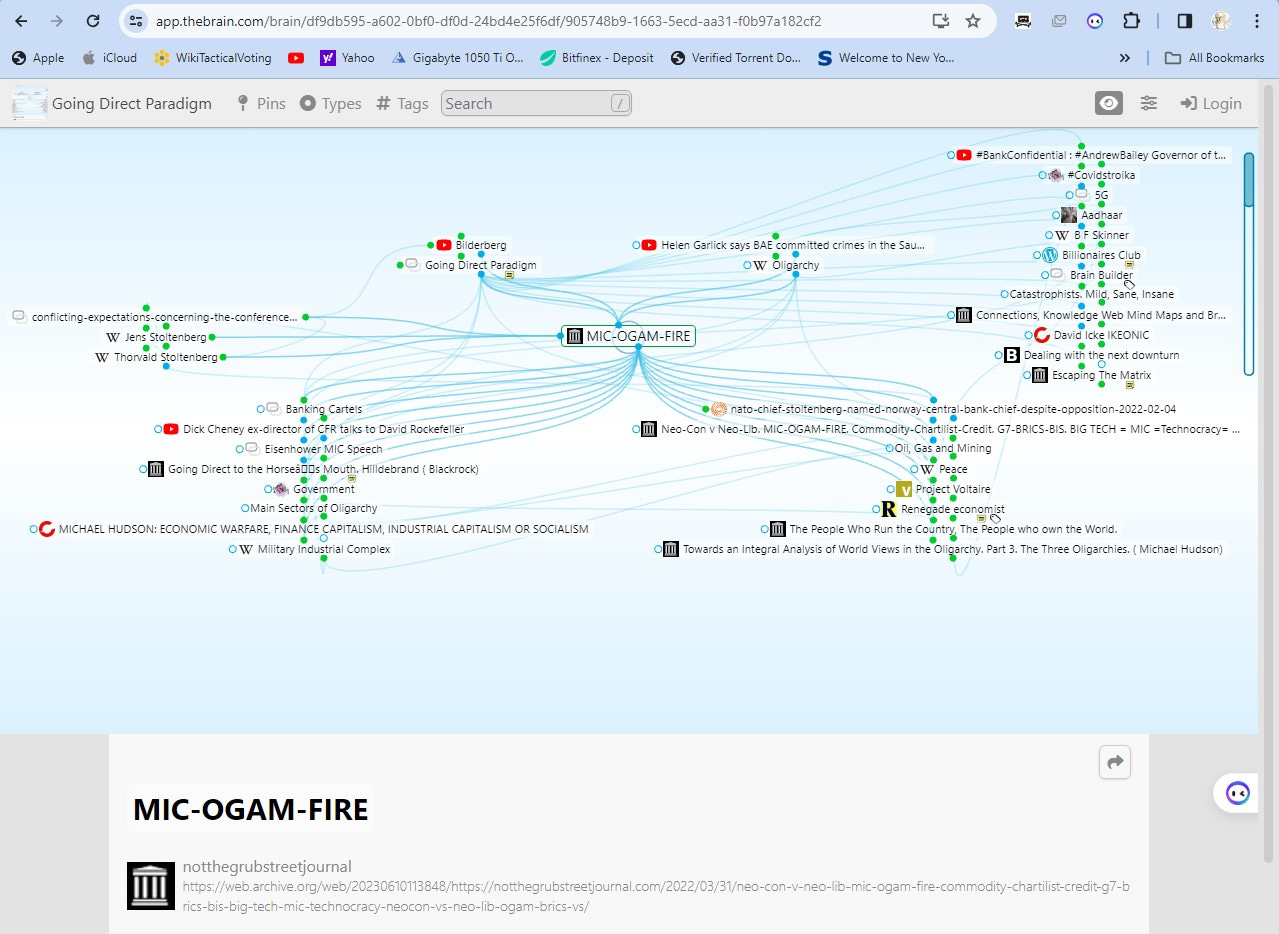This screenshot has height=934, width=1279.
Task: Click the R icon beside Renegade economist
Action: 889,509
